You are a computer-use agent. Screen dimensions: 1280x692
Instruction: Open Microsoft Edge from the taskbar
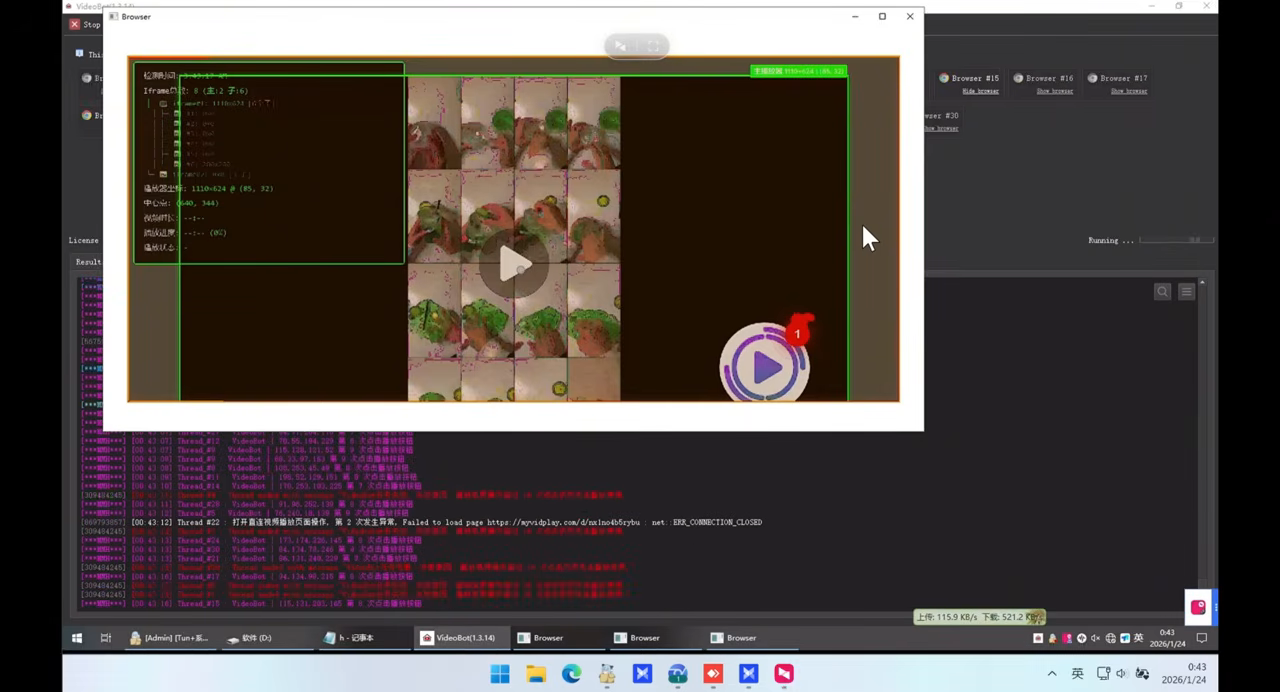coord(571,674)
